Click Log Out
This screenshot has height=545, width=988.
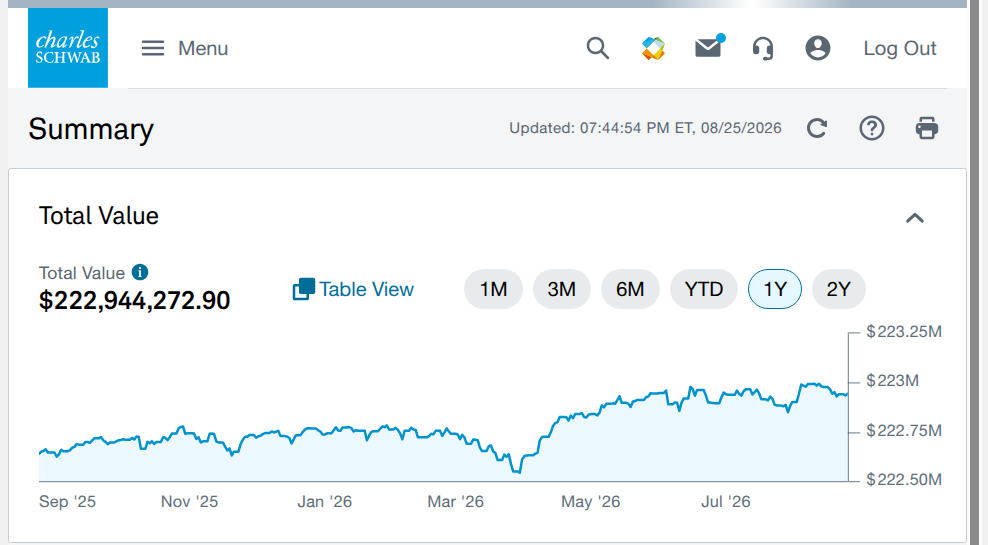tap(900, 49)
